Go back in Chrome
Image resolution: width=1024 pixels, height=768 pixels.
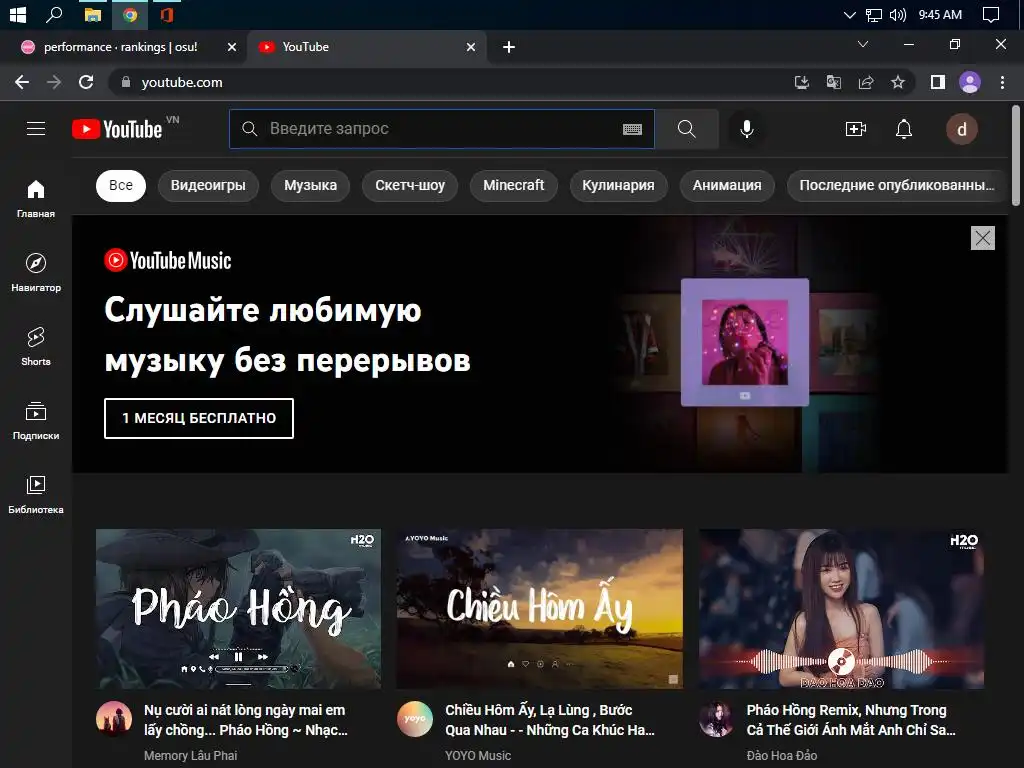pos(22,82)
